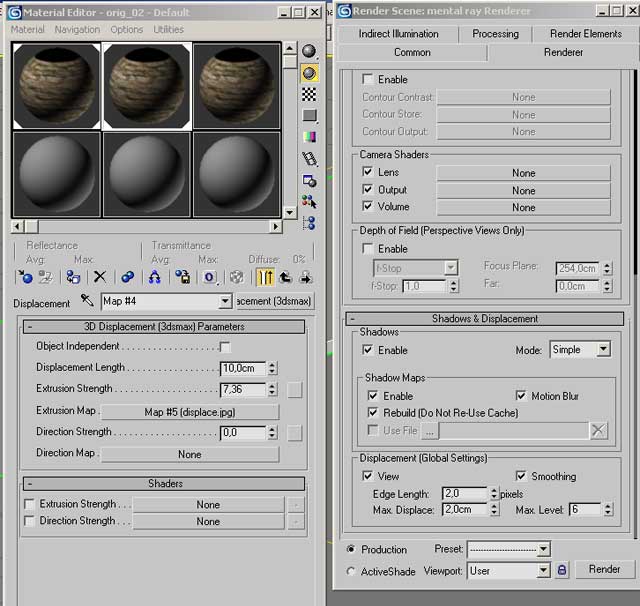Click Show Map in Viewport cube icon
The image size is (640, 606).
[x=236, y=277]
